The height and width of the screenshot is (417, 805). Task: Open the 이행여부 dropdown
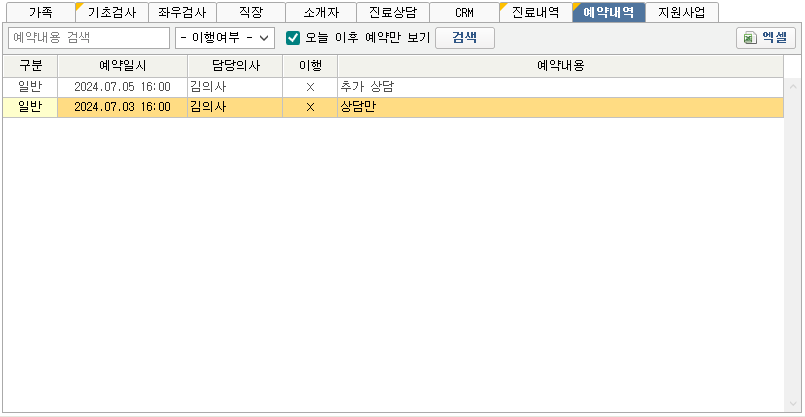click(224, 38)
